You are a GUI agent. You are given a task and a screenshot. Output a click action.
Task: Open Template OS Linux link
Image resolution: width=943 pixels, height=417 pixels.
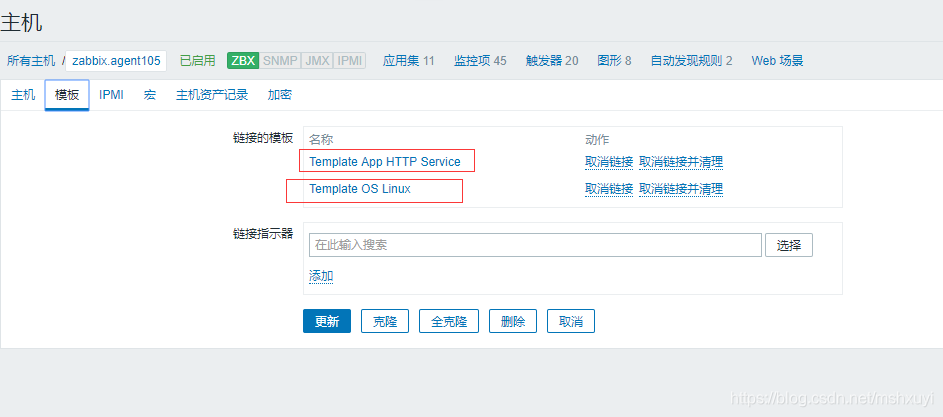[x=360, y=188]
